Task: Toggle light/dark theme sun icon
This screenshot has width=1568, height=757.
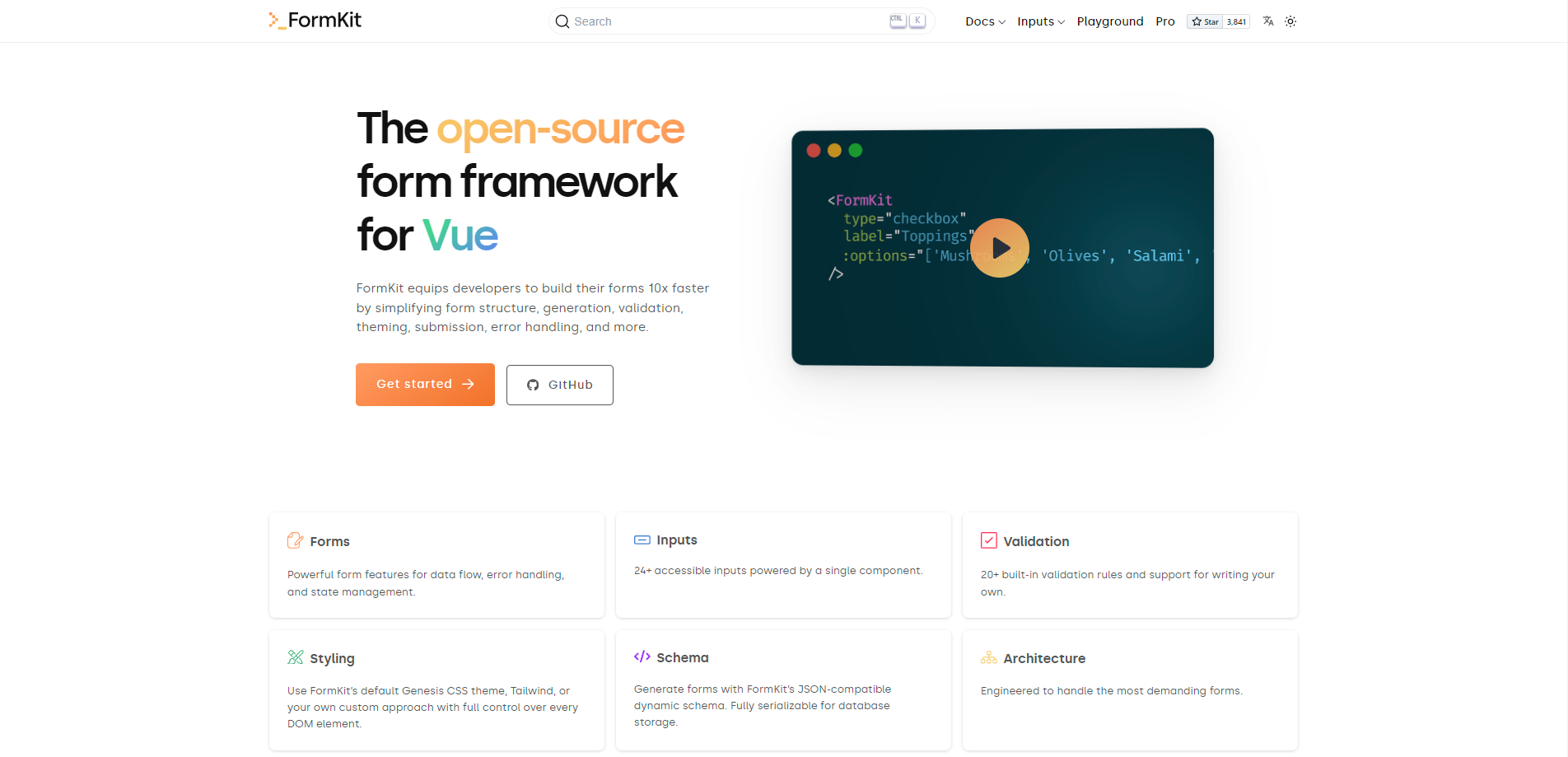Action: tap(1290, 21)
